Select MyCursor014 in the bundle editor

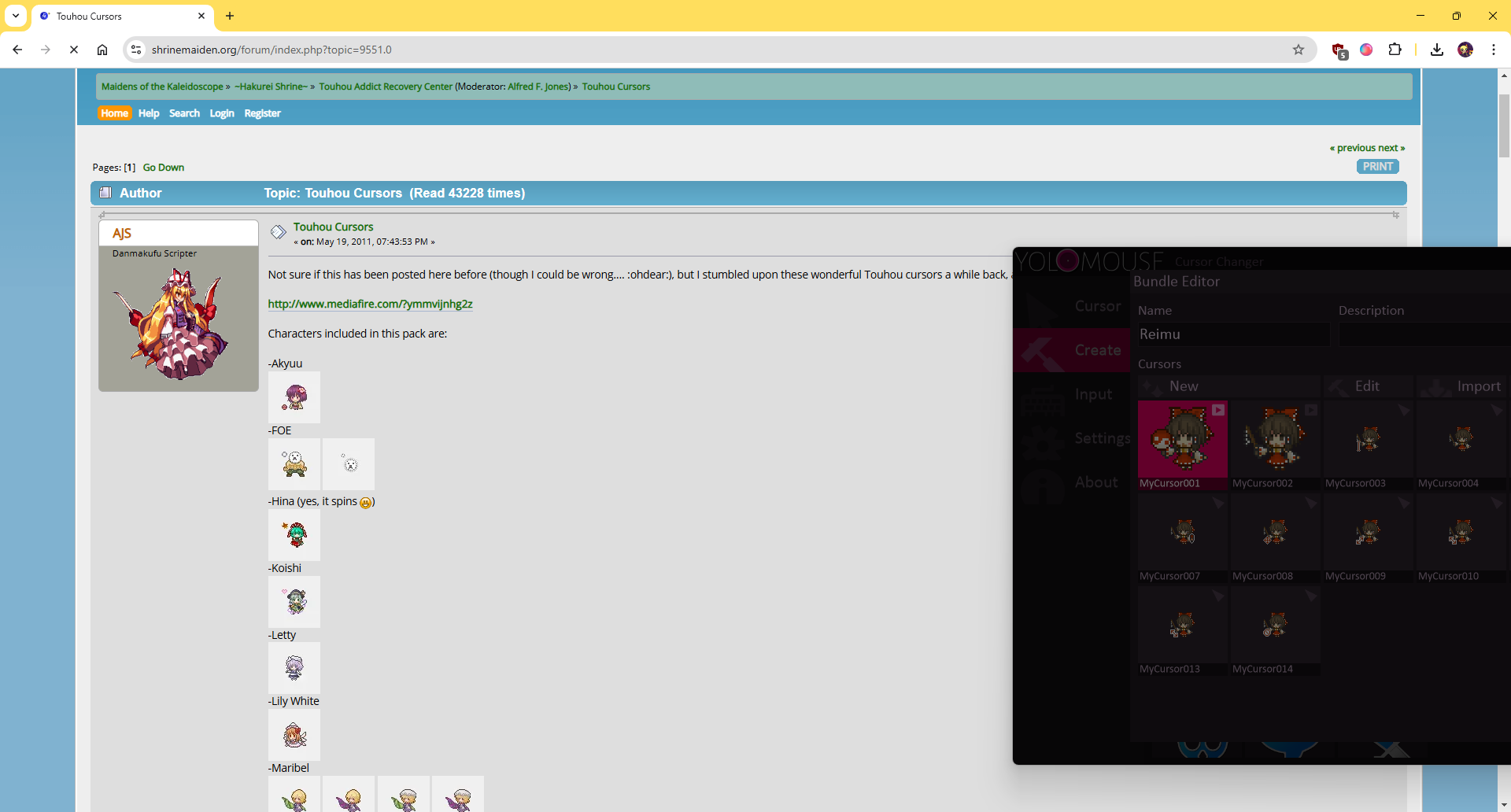1276,631
